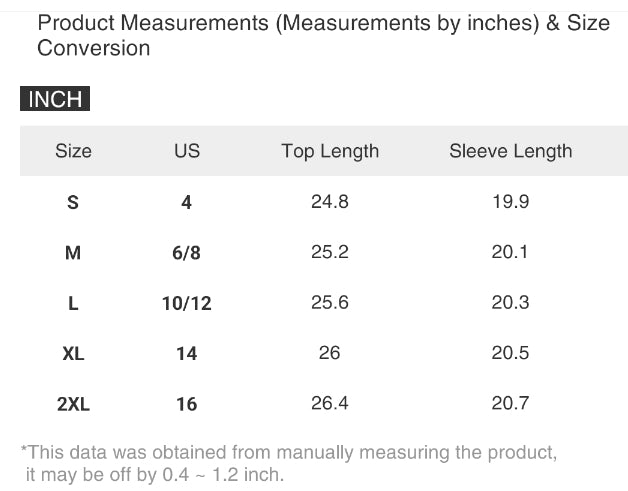The width and height of the screenshot is (628, 491).
Task: Click US size 10/12 cell
Action: (187, 303)
